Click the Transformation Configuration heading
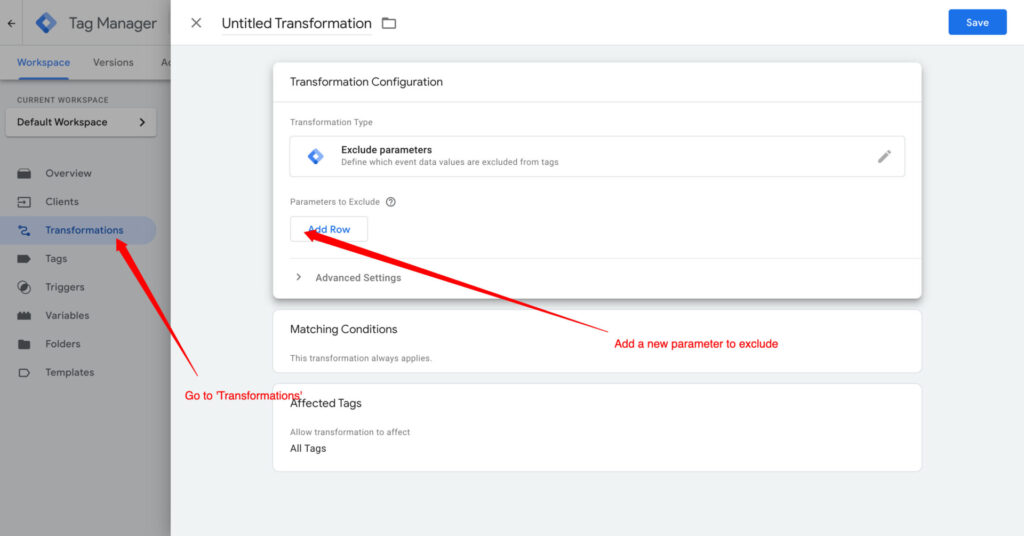Viewport: 1024px width, 536px height. [x=366, y=82]
